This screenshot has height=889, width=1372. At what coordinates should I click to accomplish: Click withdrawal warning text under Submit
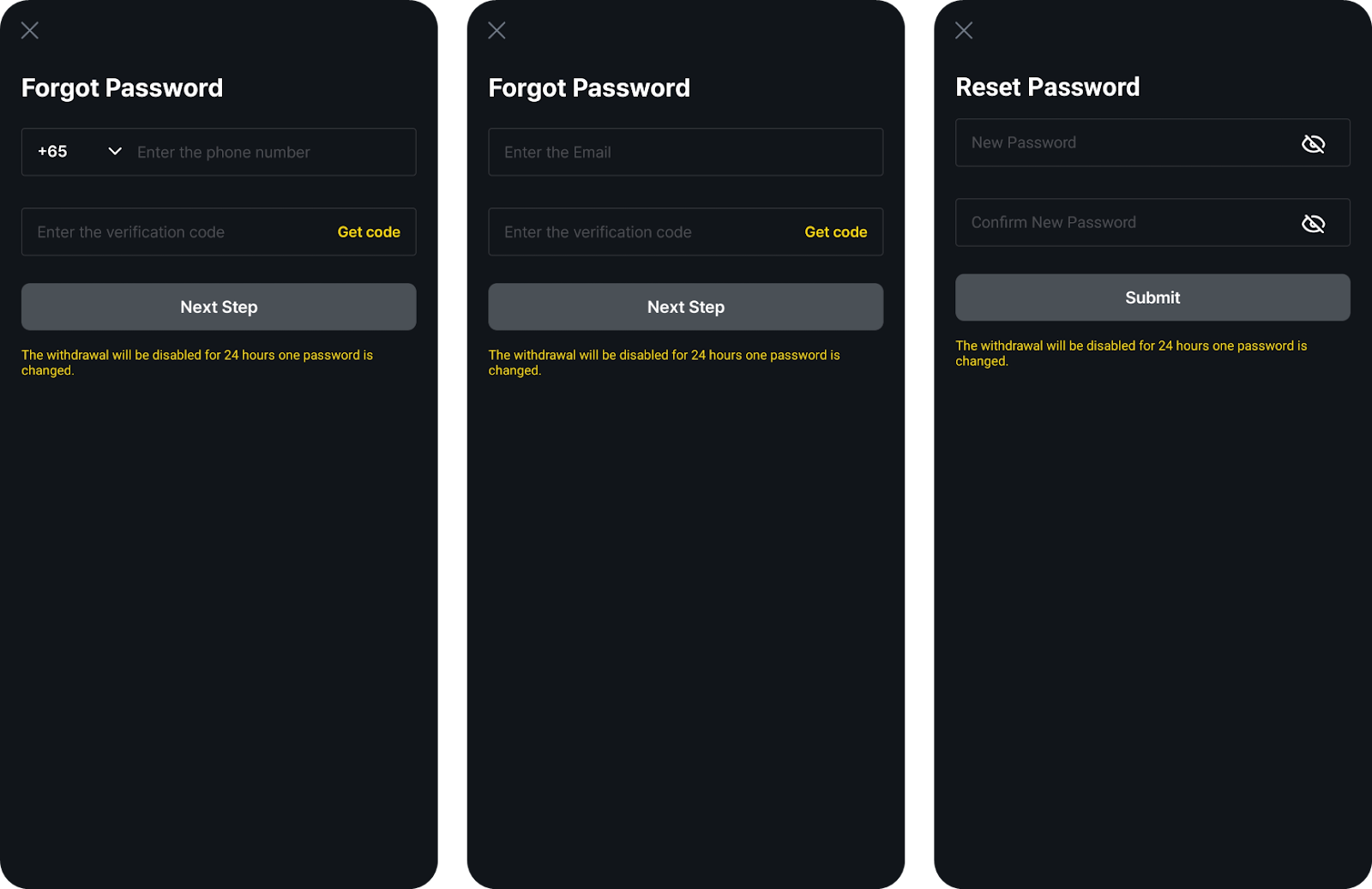click(x=1131, y=353)
